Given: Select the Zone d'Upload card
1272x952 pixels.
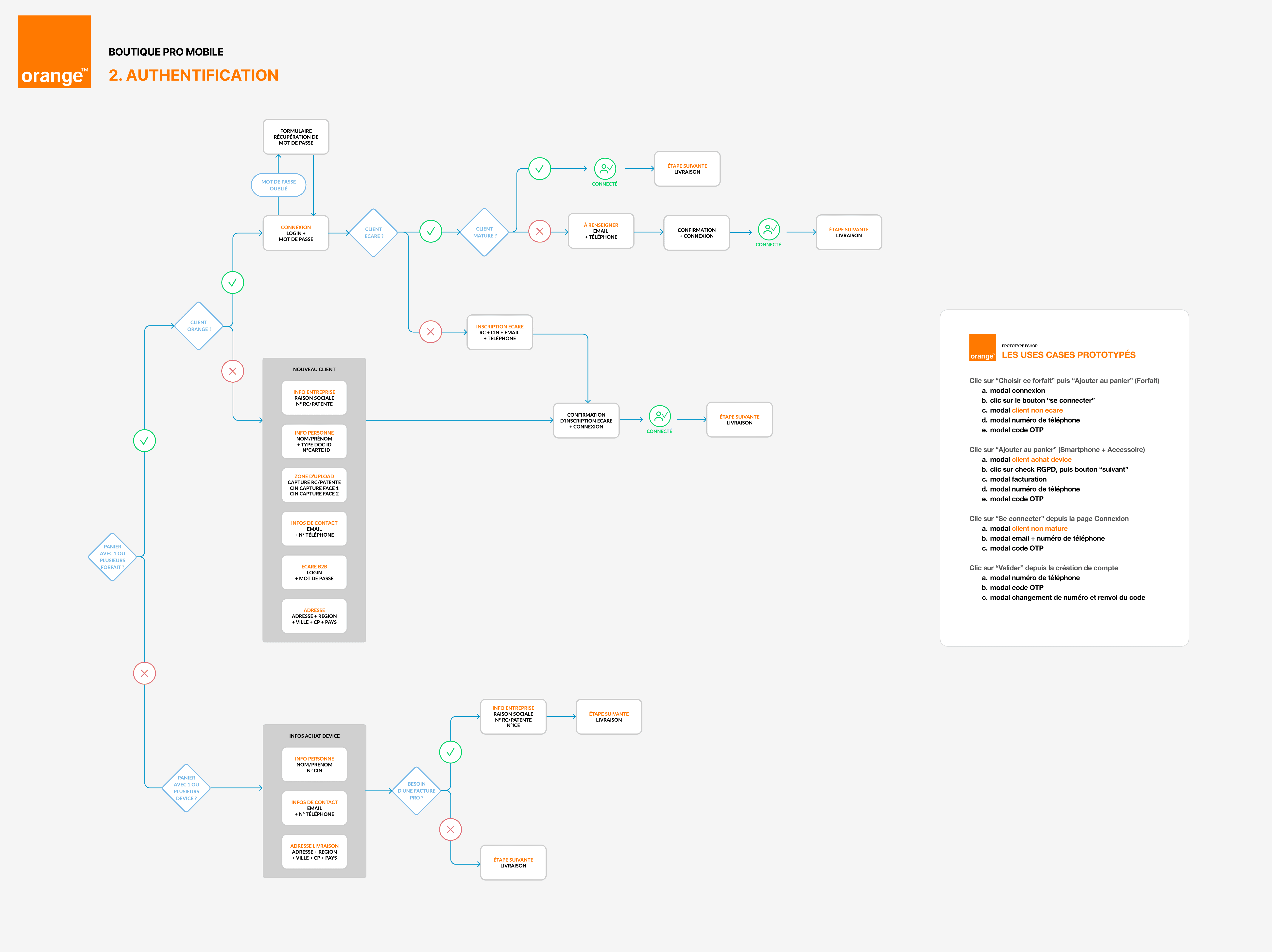Looking at the screenshot, I should pyautogui.click(x=314, y=485).
